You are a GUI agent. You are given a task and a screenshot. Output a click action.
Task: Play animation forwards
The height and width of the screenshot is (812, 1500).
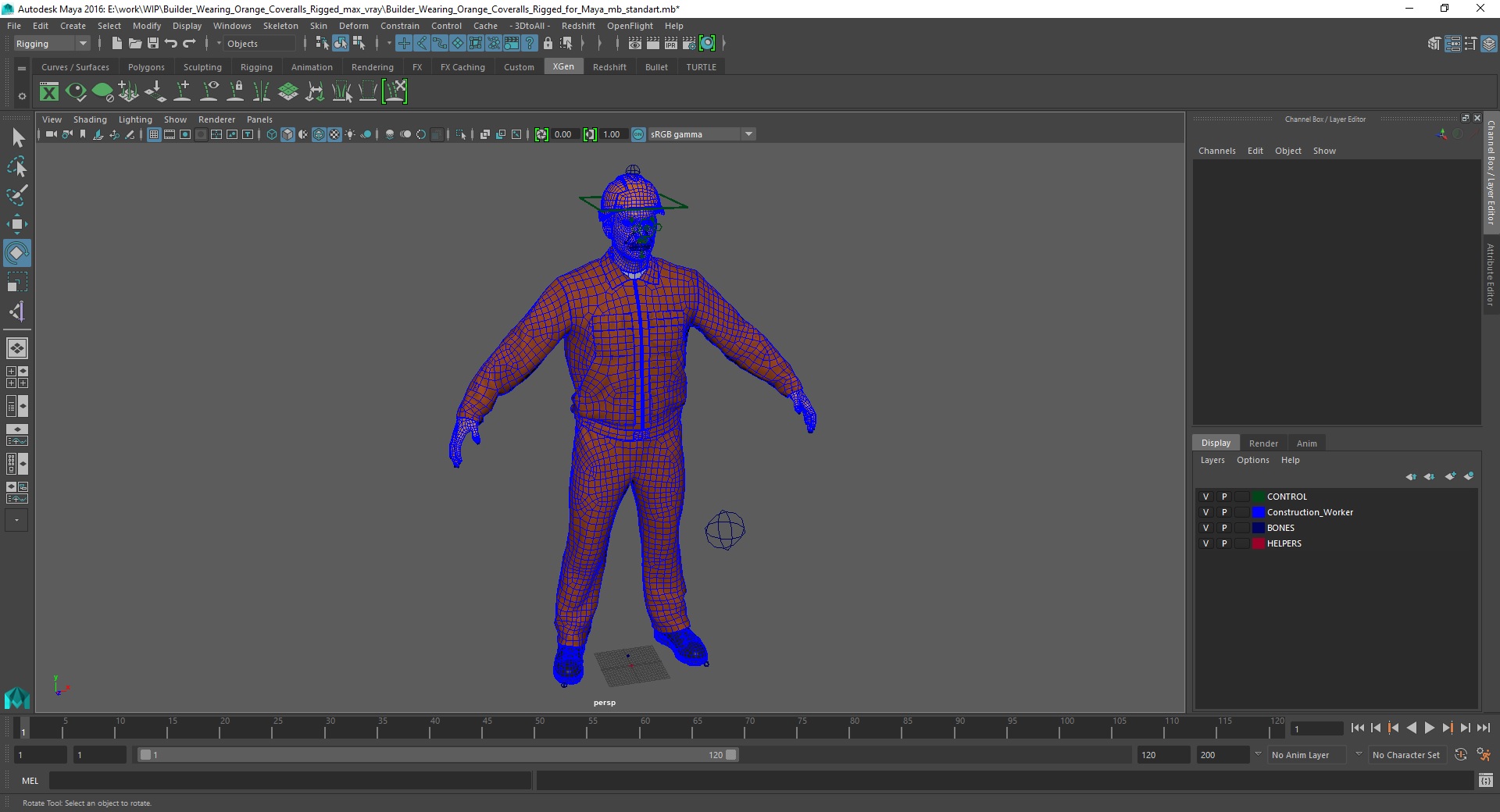pos(1429,728)
